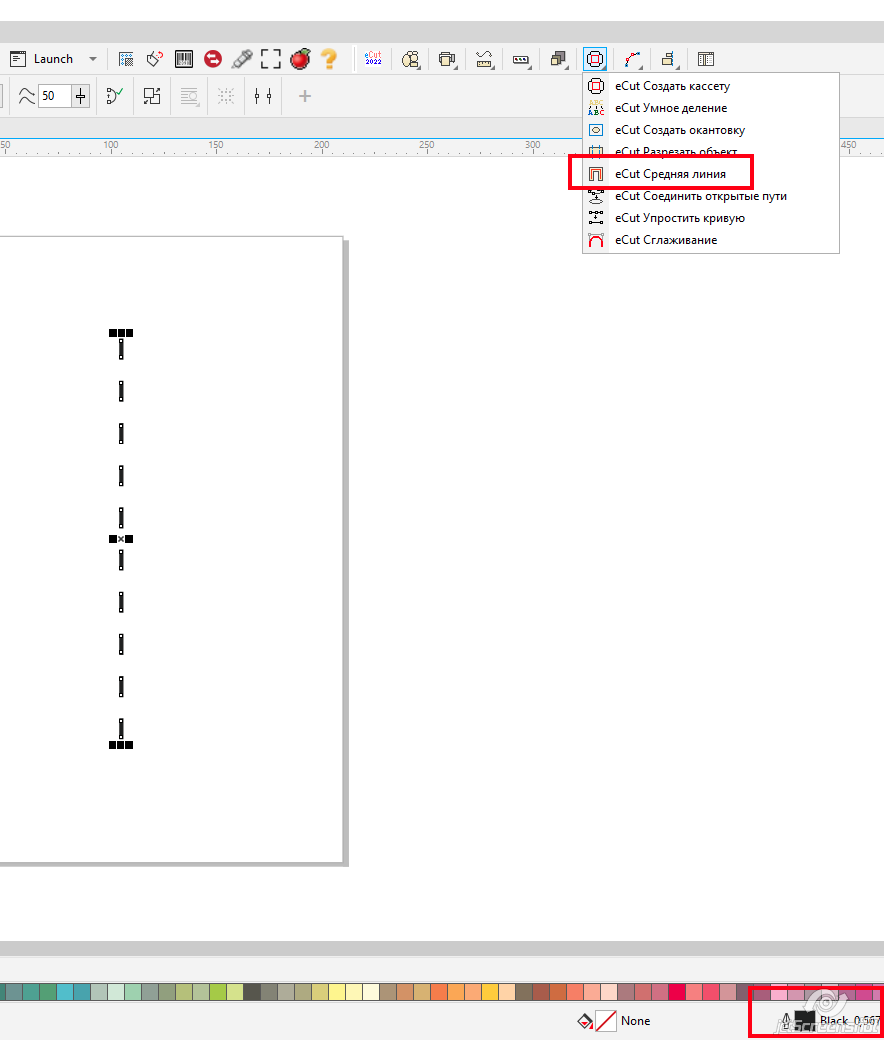This screenshot has height=1040, width=884.
Task: Click the active eCut cassette flyout button
Action: coord(595,59)
